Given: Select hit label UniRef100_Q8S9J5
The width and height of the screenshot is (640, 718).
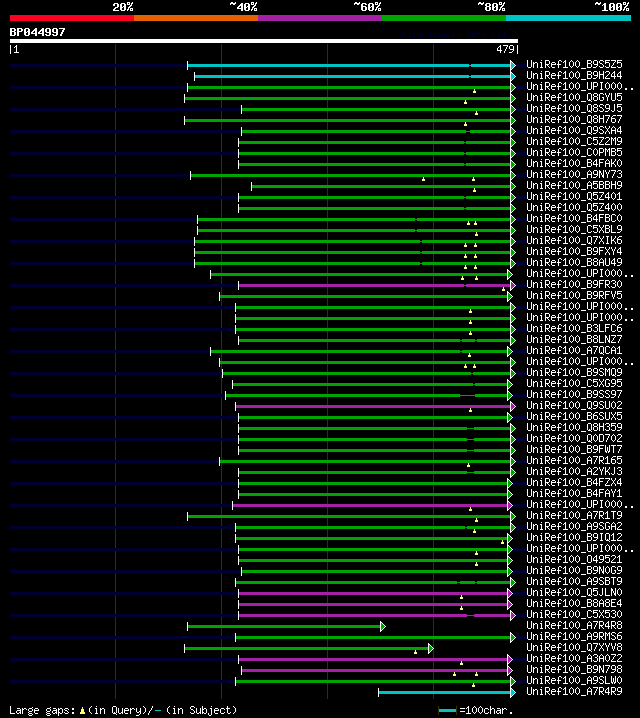Looking at the screenshot, I should pos(574,109).
